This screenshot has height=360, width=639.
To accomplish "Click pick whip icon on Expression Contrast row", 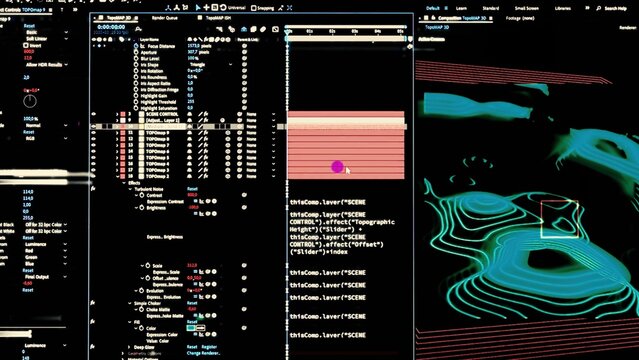I will pos(208,201).
